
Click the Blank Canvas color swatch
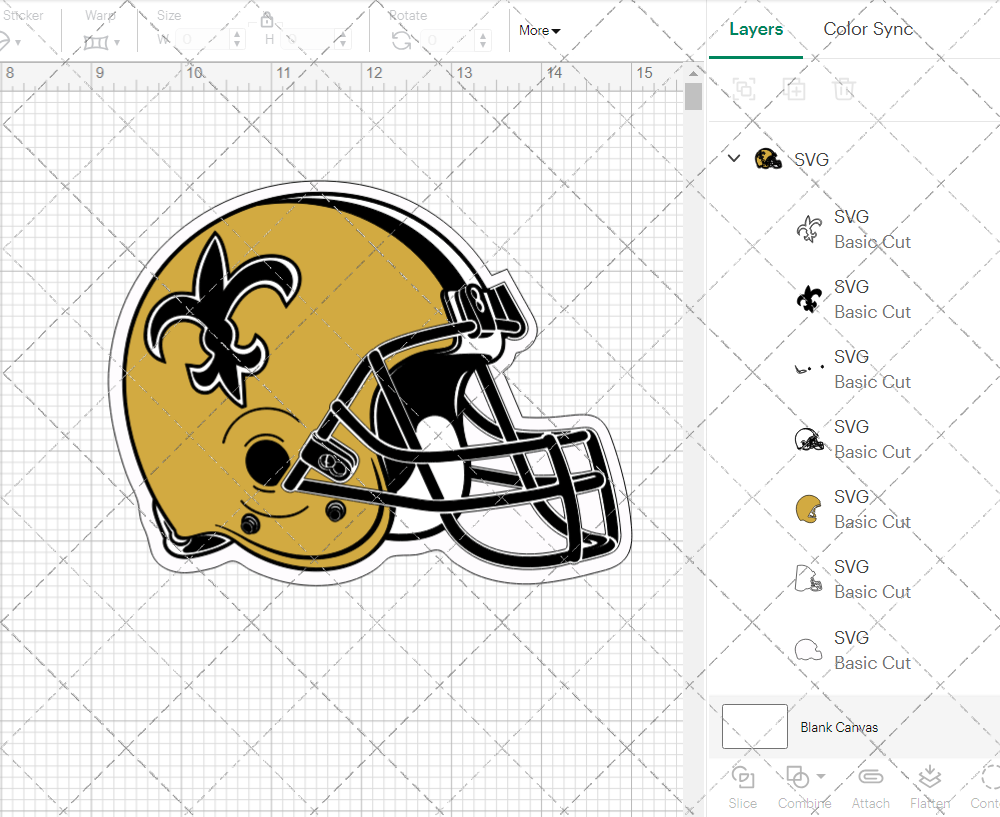[x=755, y=727]
